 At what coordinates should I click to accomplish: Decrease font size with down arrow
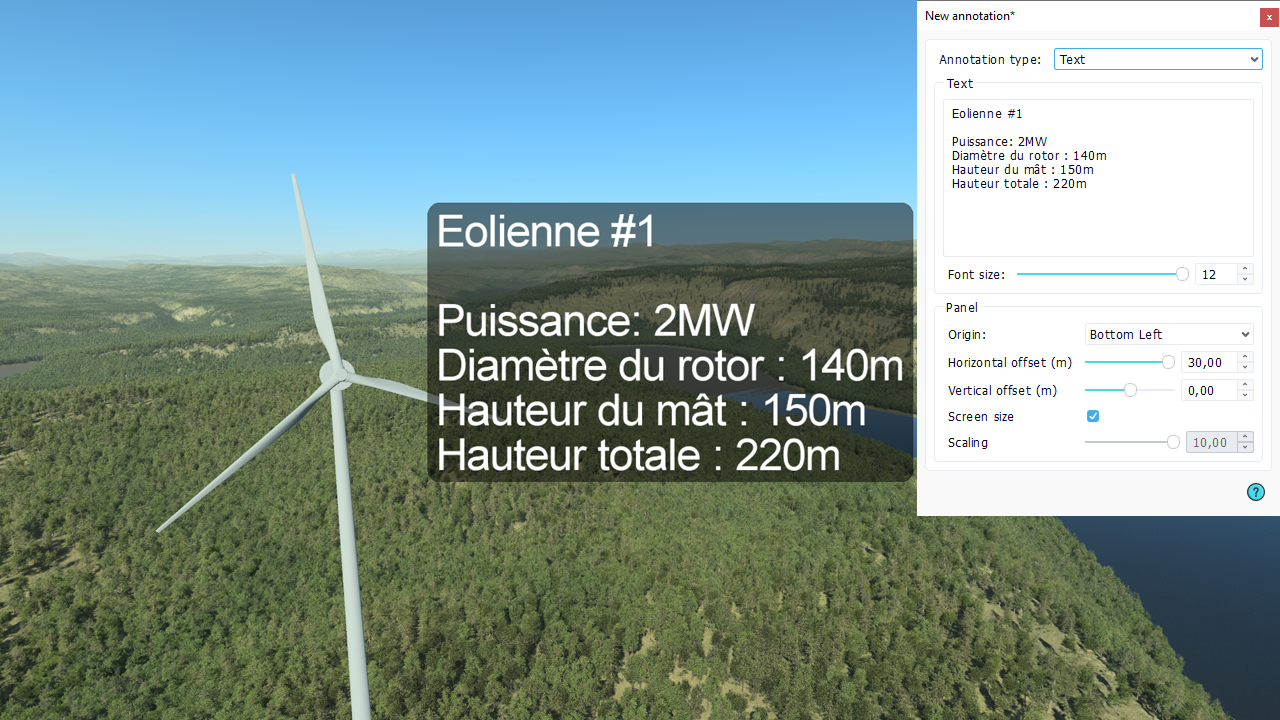pyautogui.click(x=1245, y=279)
